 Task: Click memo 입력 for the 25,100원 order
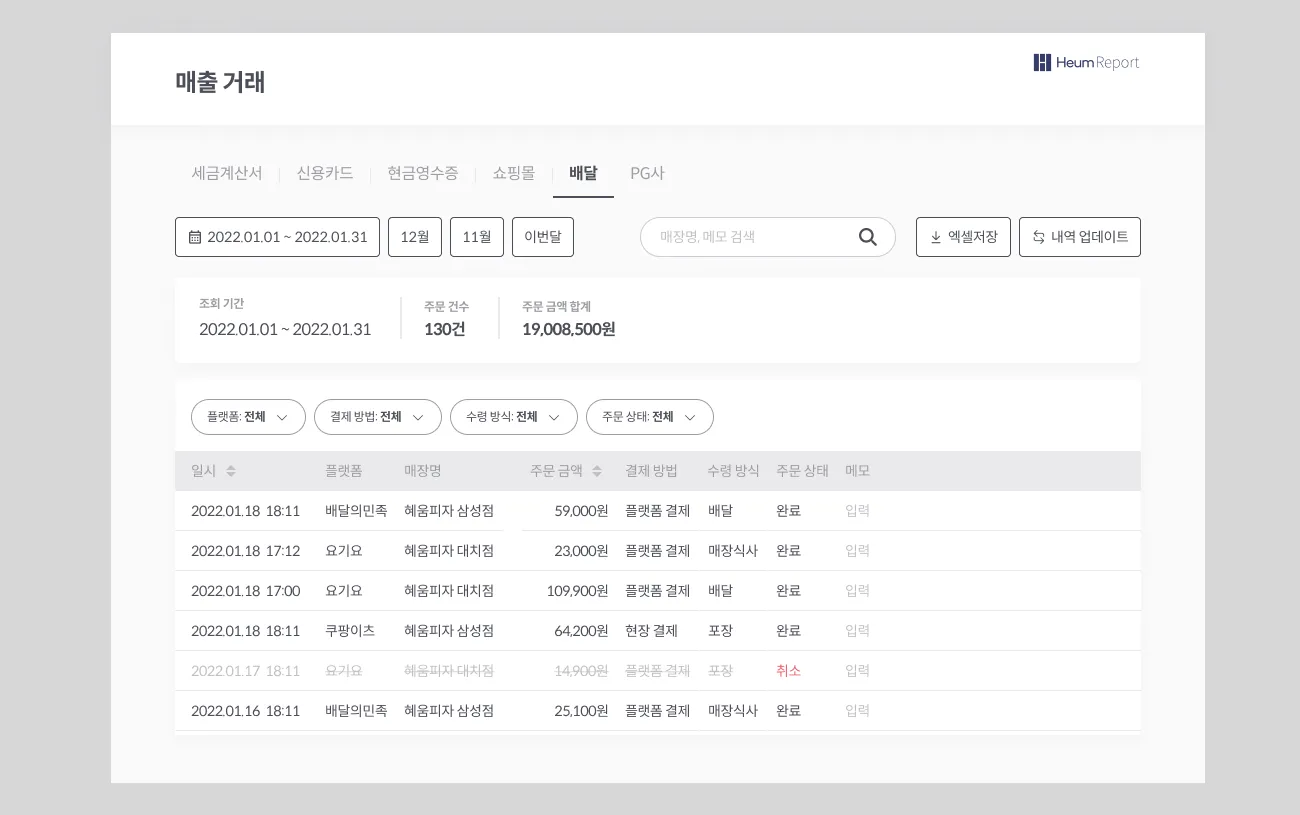point(857,711)
